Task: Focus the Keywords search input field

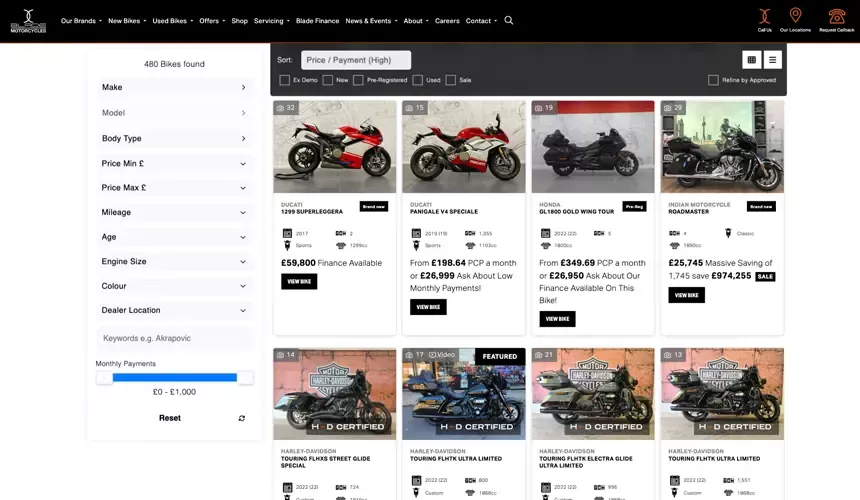Action: point(174,338)
